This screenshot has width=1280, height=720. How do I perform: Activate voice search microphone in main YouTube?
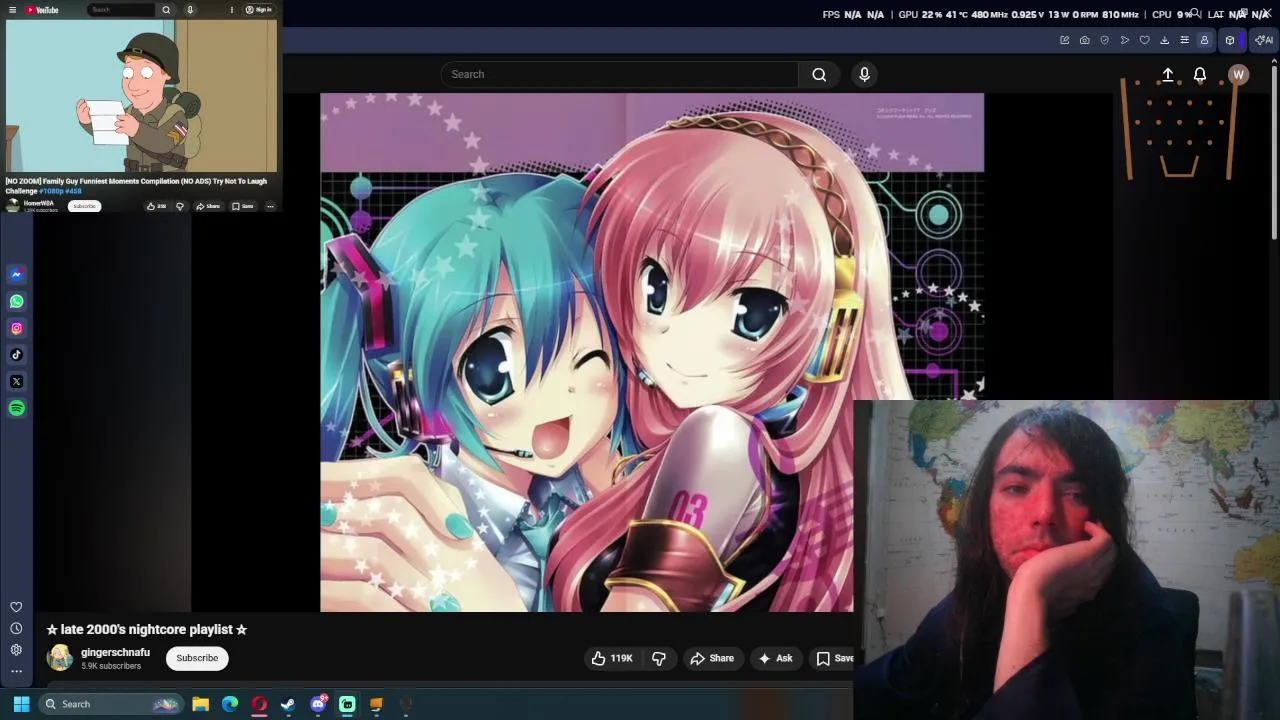pyautogui.click(x=865, y=74)
